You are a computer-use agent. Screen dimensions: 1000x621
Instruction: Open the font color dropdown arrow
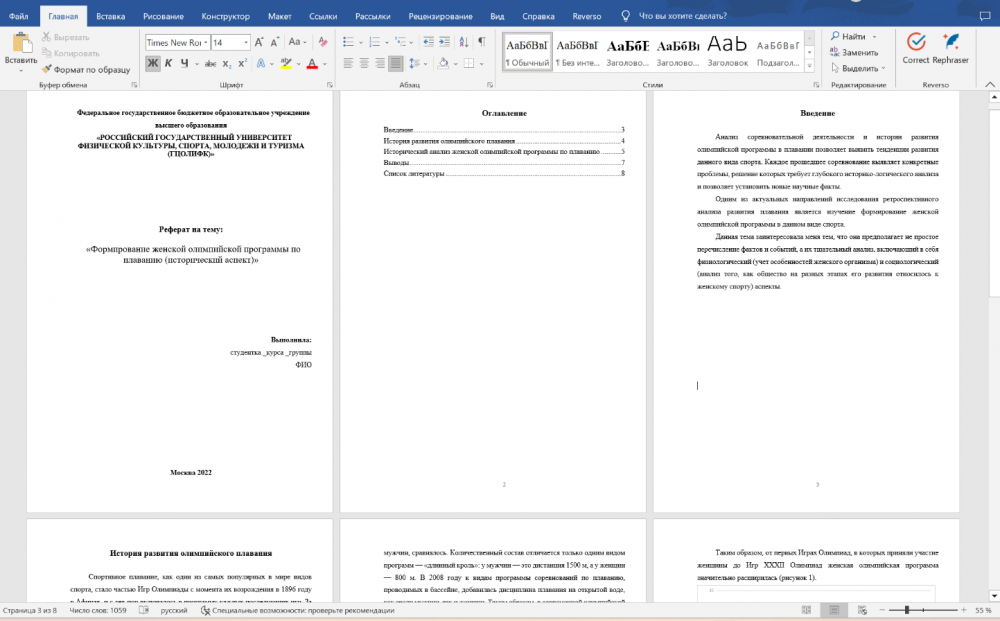325,64
